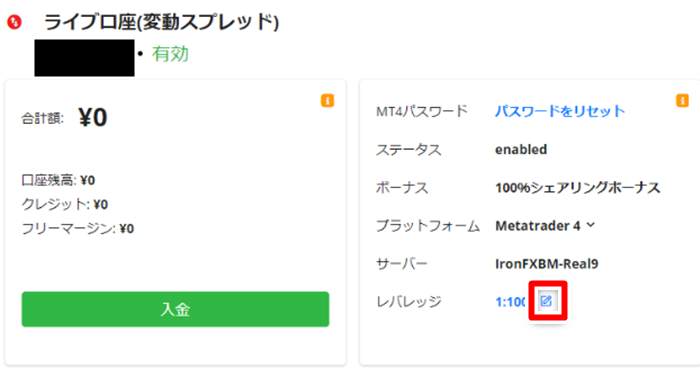Click the leverage edit pencil icon

pos(546,301)
